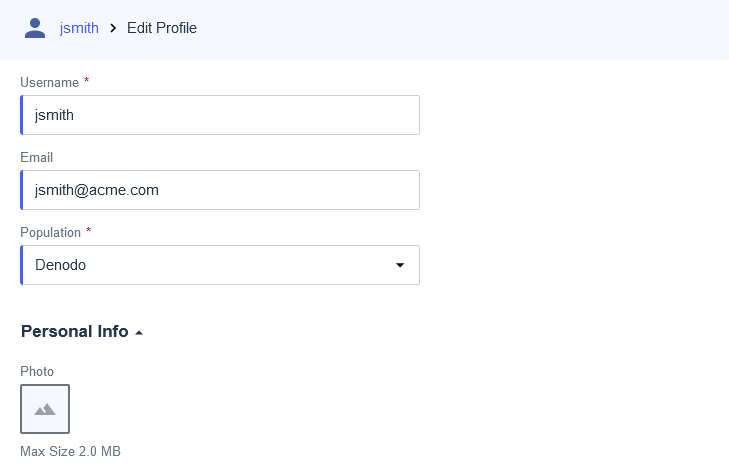Collapse Personal Info using the caret

pyautogui.click(x=139, y=332)
